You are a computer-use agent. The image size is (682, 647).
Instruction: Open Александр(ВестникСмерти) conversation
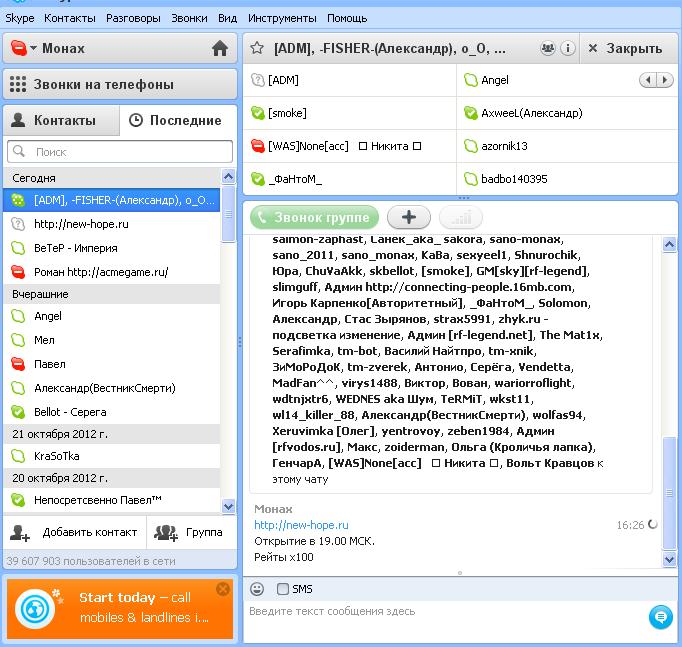tap(112, 388)
